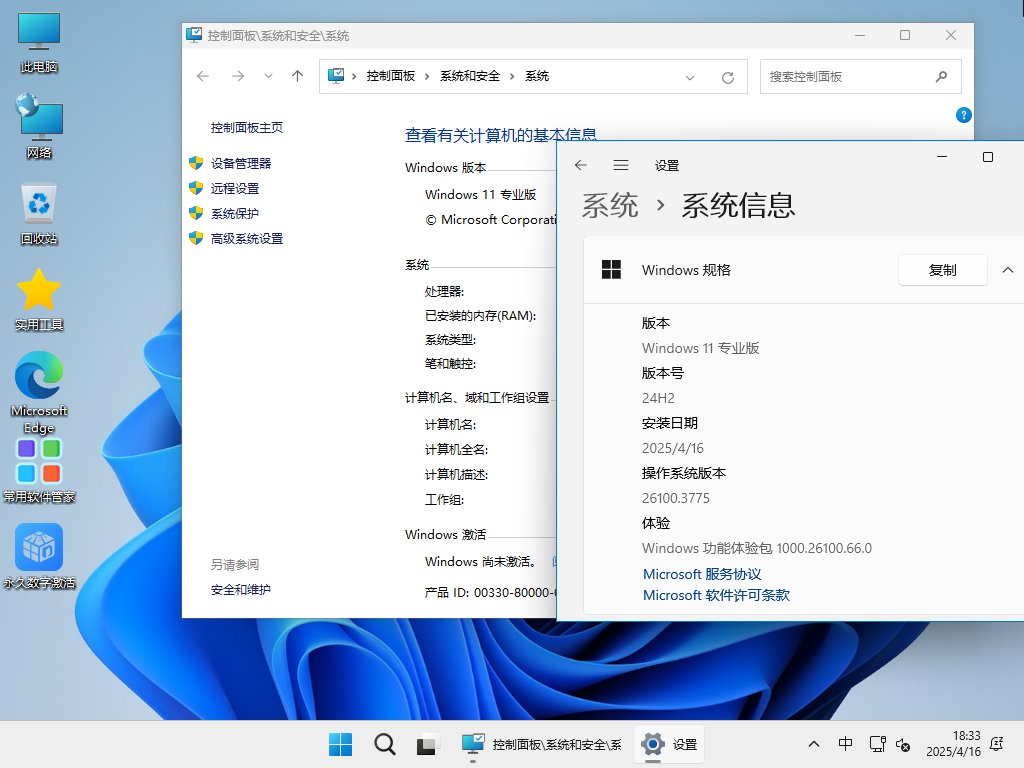Open the 实用工具 star icon

tap(39, 299)
